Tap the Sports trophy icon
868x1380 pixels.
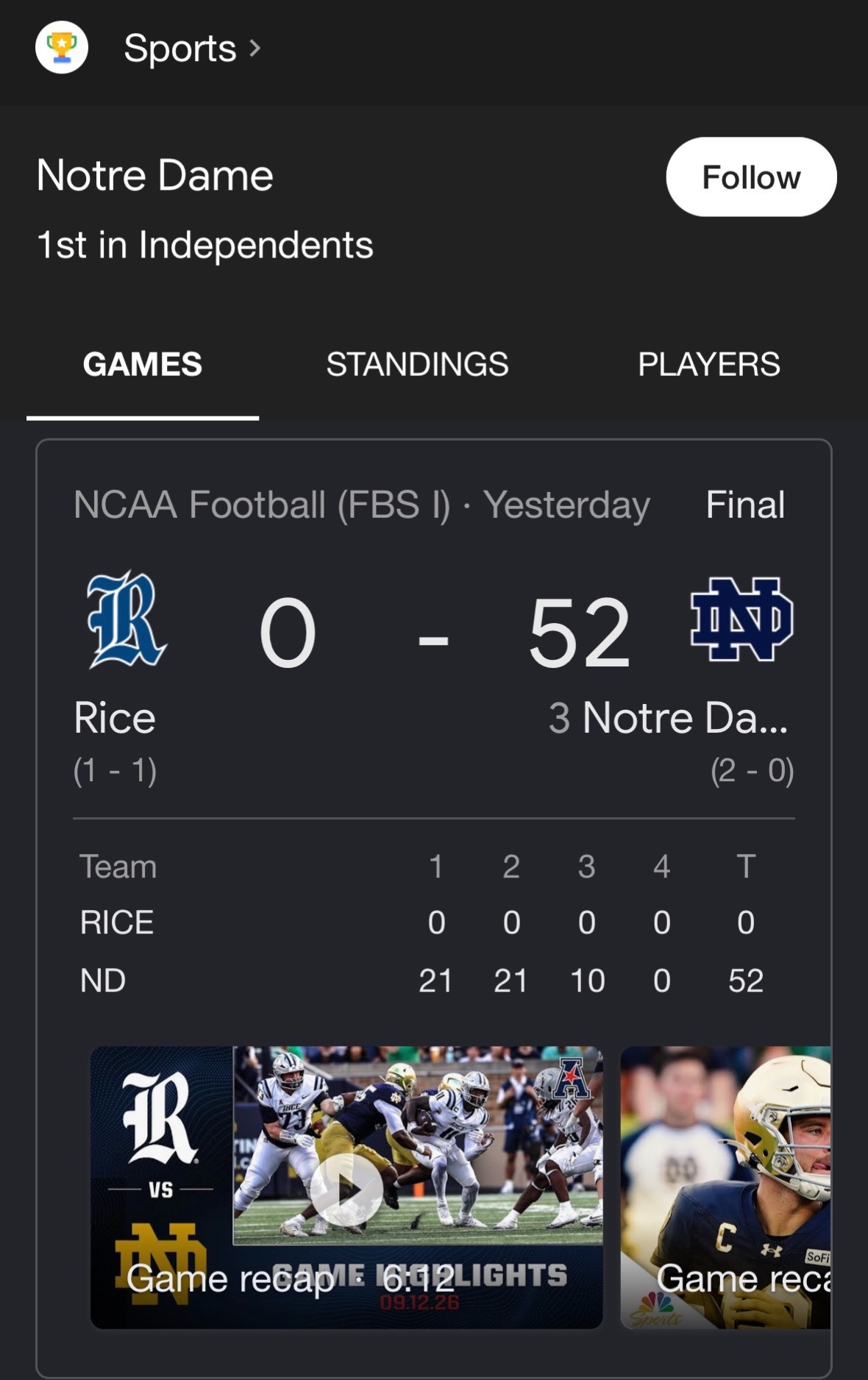62,48
